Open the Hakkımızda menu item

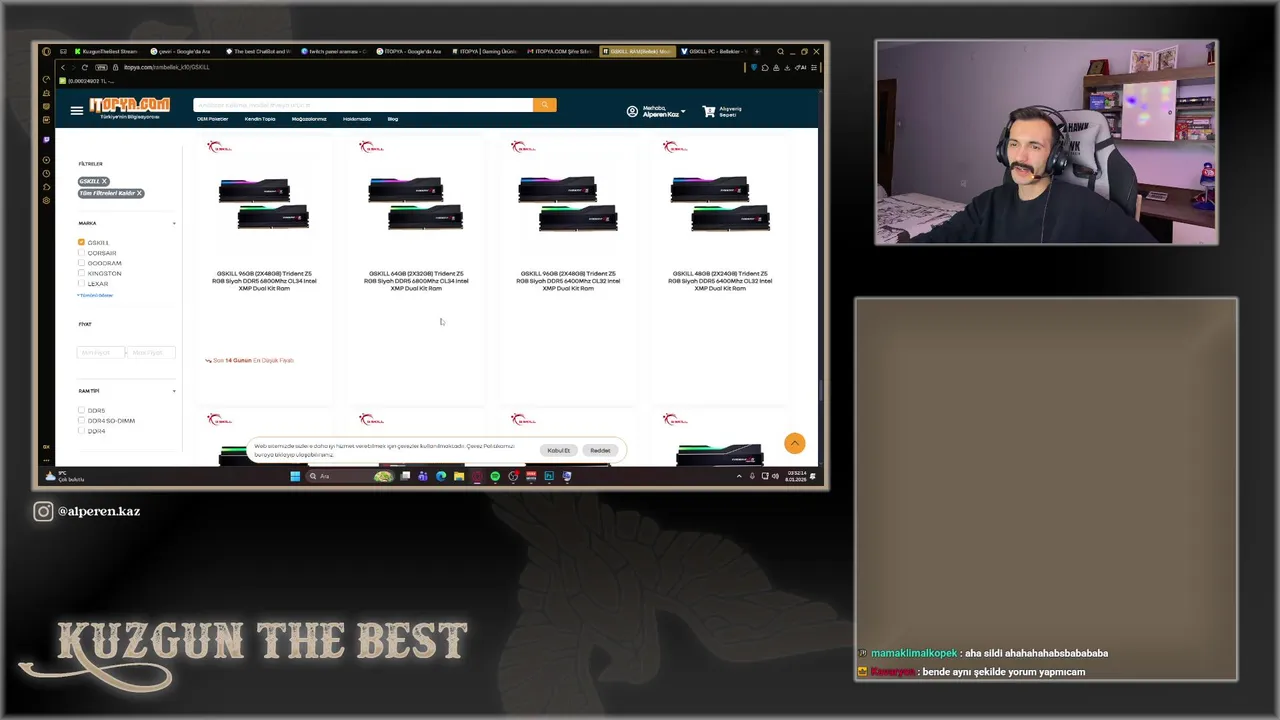click(x=357, y=119)
